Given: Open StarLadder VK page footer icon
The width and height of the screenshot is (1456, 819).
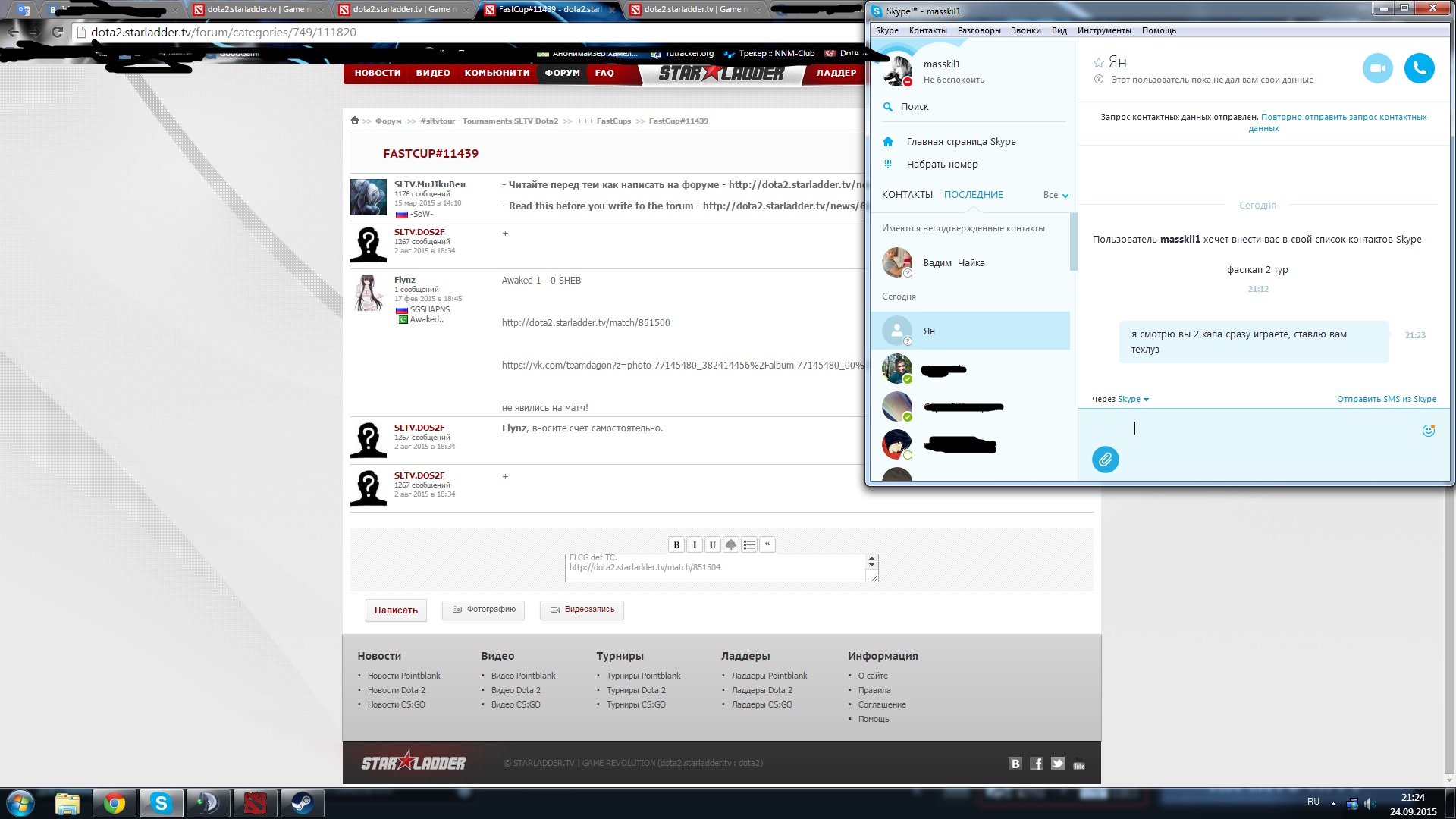Looking at the screenshot, I should (x=1015, y=764).
